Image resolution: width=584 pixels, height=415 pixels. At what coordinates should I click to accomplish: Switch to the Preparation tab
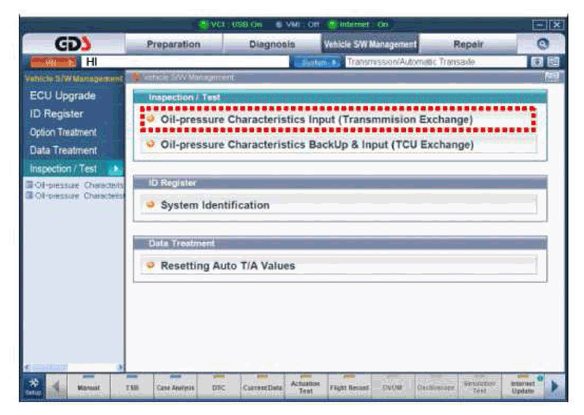point(174,44)
